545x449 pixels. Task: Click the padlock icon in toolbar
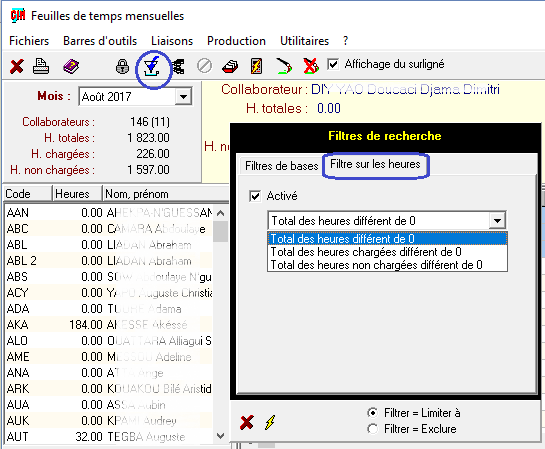pos(122,66)
